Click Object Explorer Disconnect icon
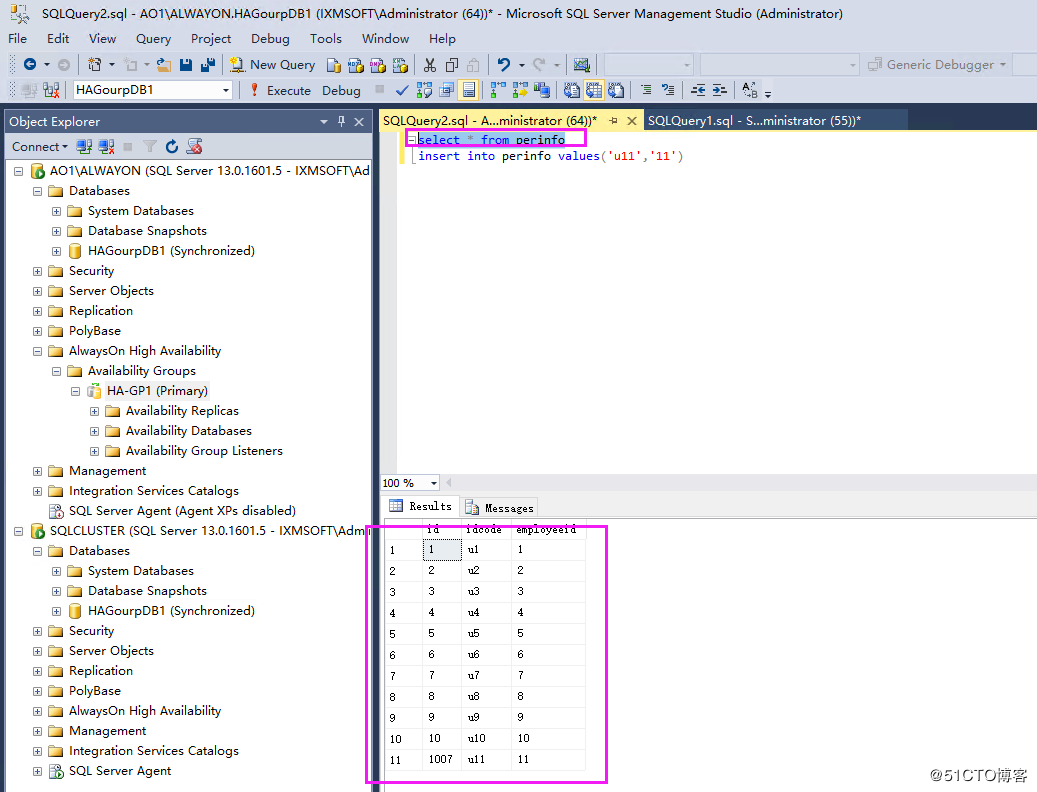This screenshot has width=1037, height=792. 106,147
